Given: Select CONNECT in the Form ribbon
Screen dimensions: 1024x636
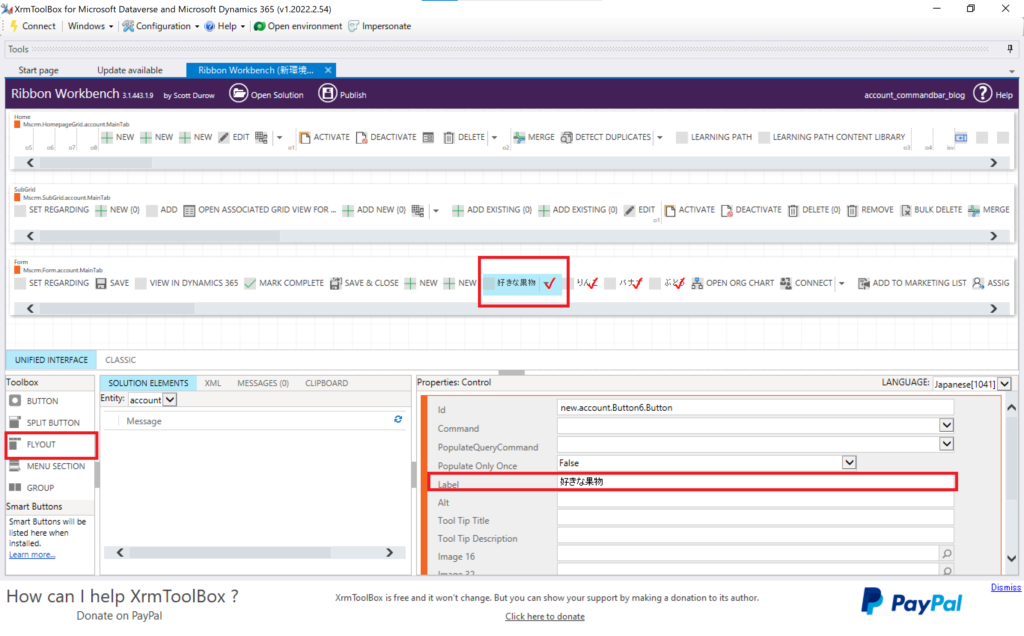Looking at the screenshot, I should tap(807, 283).
